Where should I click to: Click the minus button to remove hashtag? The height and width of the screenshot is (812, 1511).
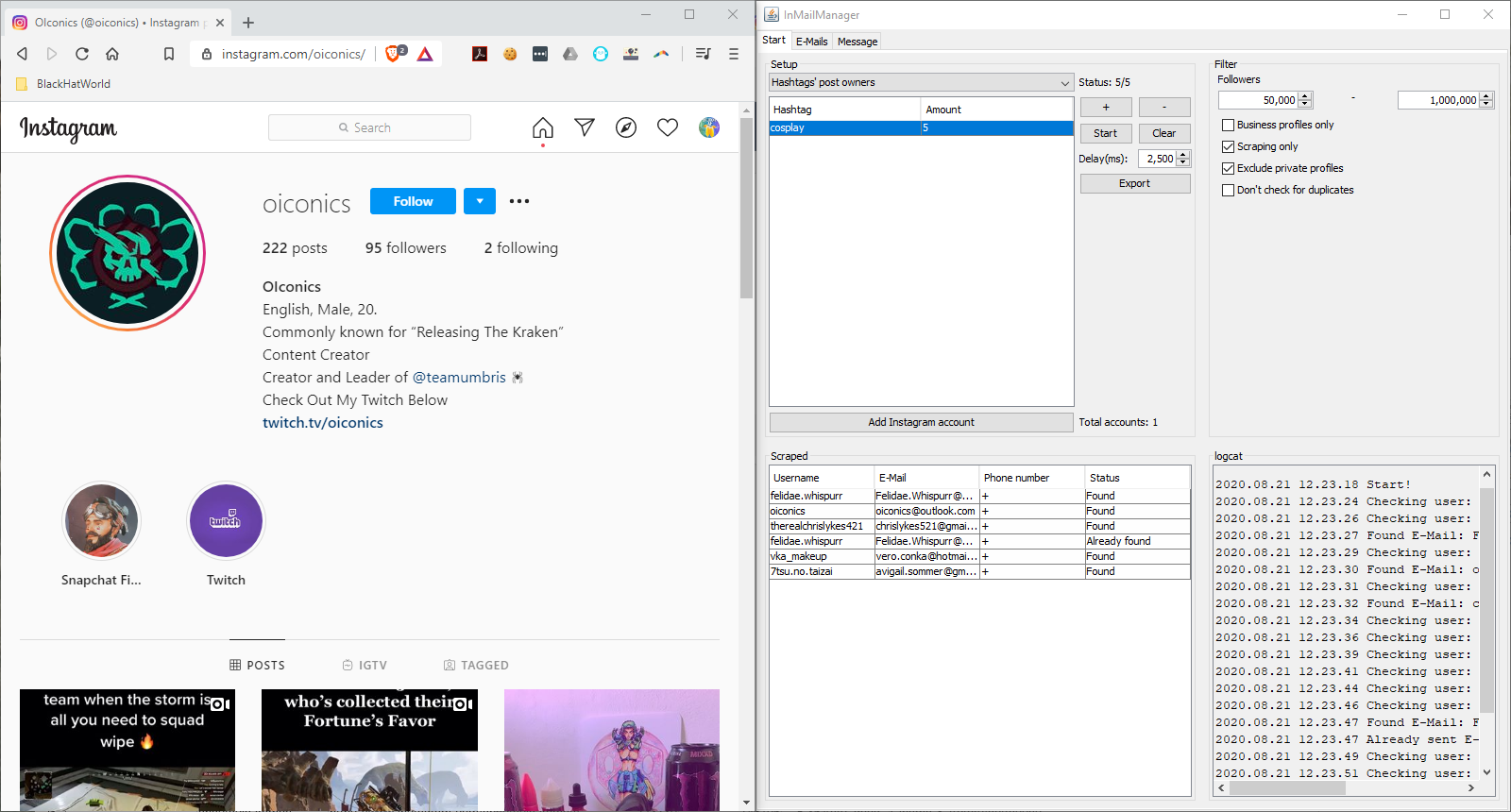click(1164, 107)
